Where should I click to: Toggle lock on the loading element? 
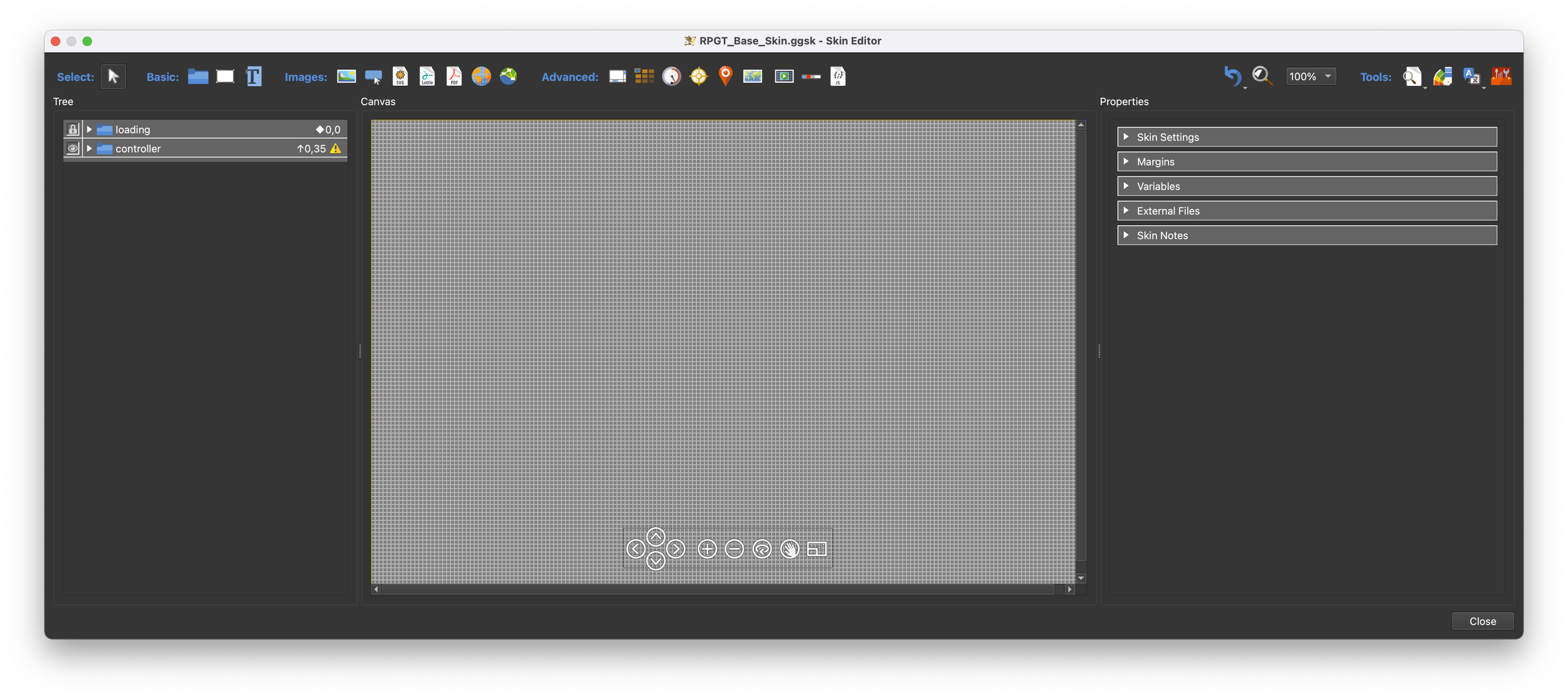tap(73, 129)
